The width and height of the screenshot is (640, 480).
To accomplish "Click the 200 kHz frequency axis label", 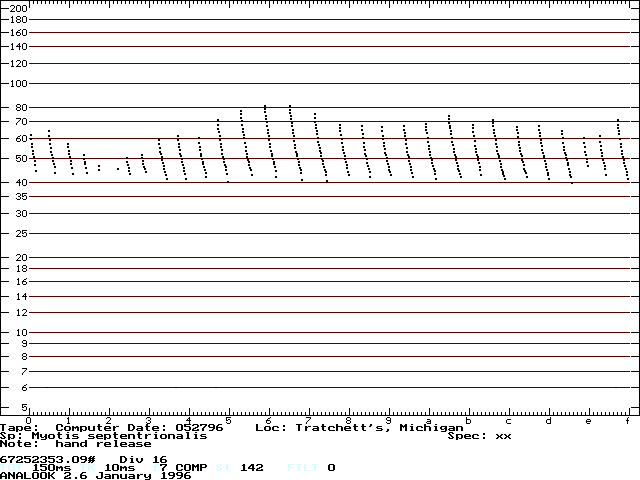I will pyautogui.click(x=18, y=8).
